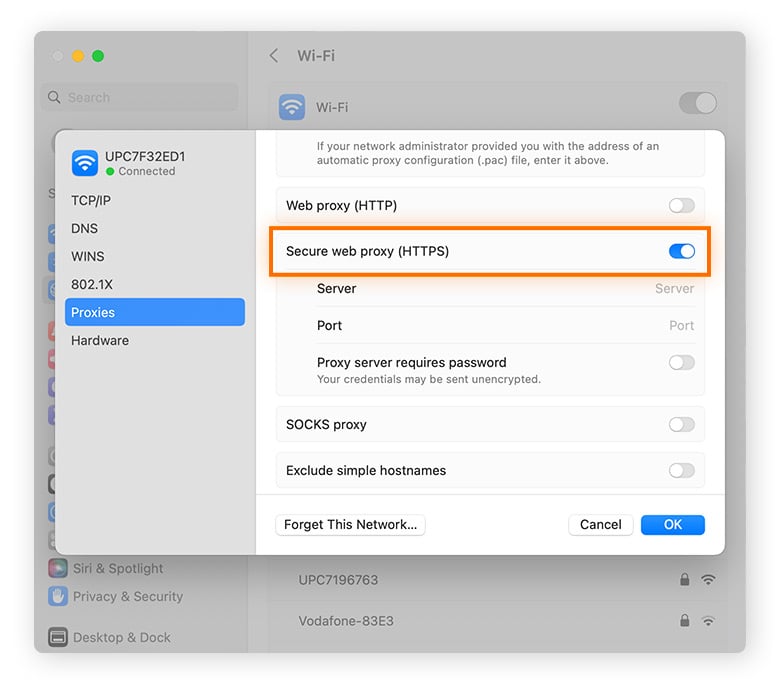Click the UPC7F32ED1 network name
Viewport: 780px width, 689px height.
coord(145,157)
